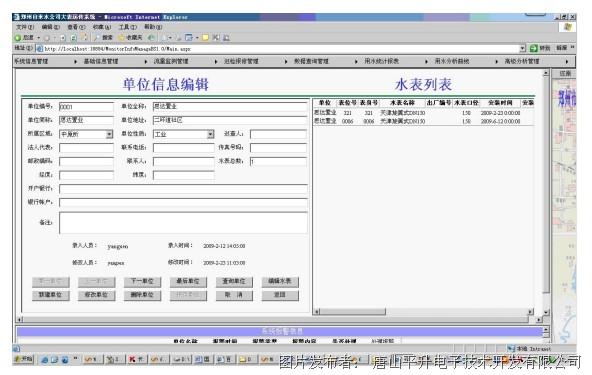The image size is (592, 375).
Task: Click the Windows Start button
Action: 24,359
